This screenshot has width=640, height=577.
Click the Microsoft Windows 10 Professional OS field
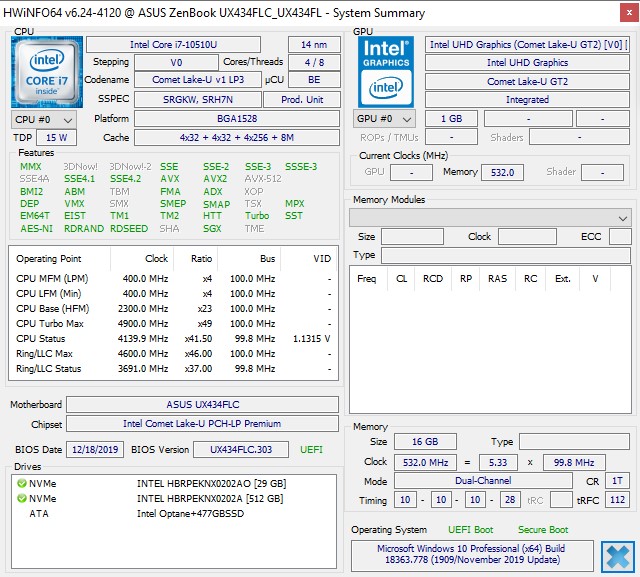tap(472, 554)
